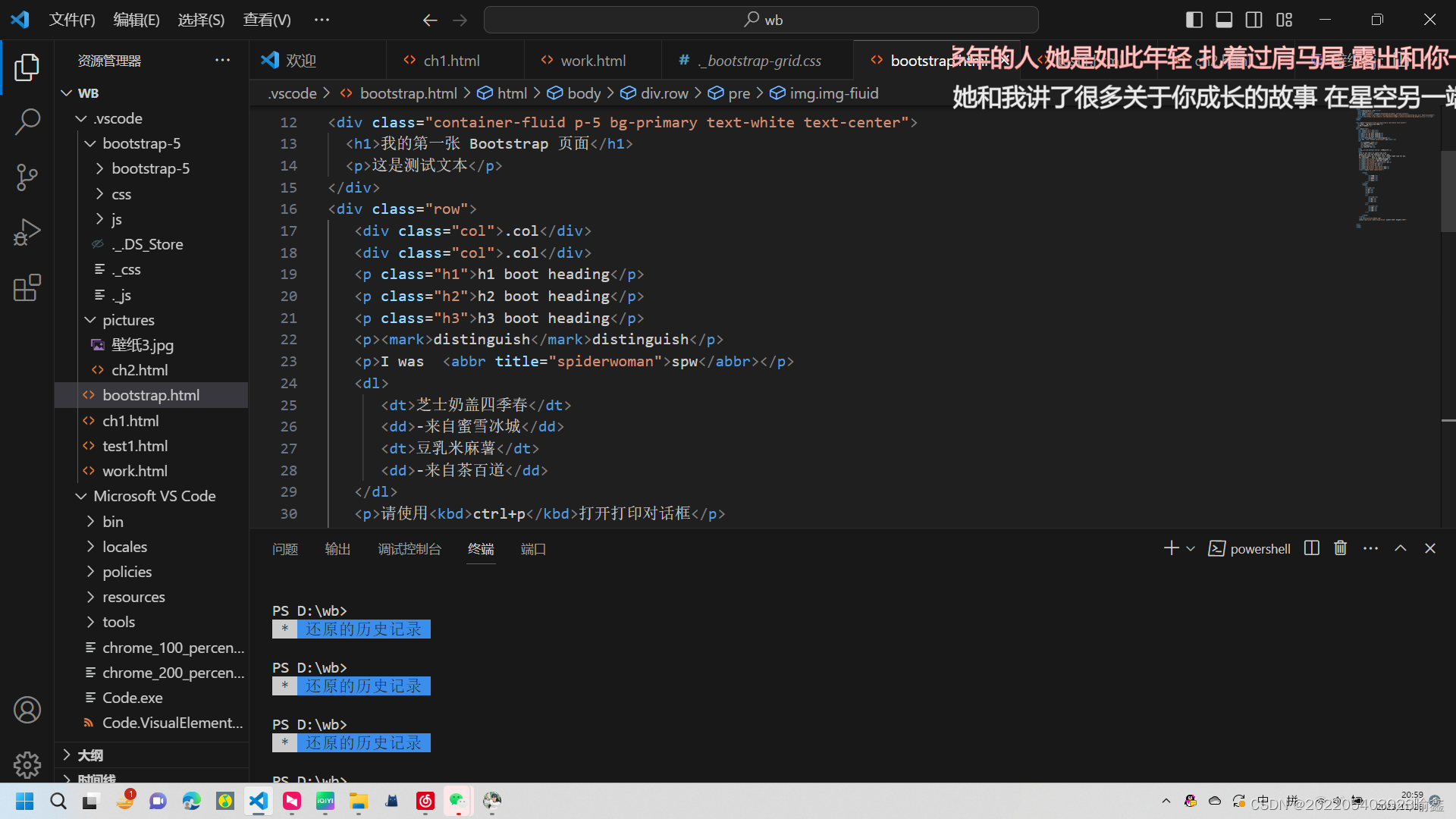Toggle primary sidebar visibility
This screenshot has width=1456, height=819.
[x=1194, y=20]
